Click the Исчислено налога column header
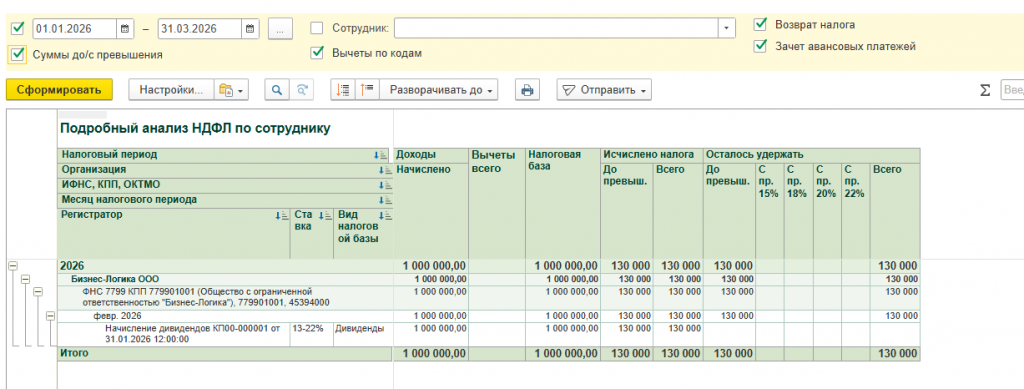The image size is (1024, 389). pos(651,155)
